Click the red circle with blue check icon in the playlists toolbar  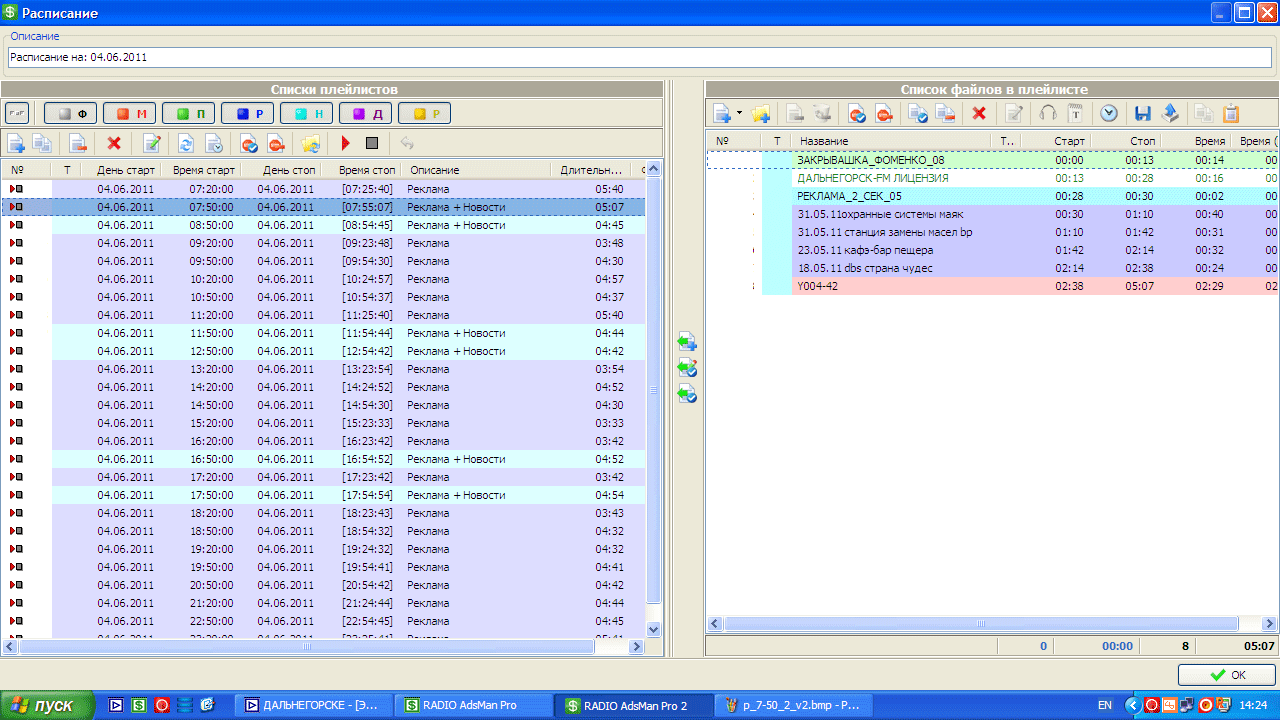coord(250,143)
